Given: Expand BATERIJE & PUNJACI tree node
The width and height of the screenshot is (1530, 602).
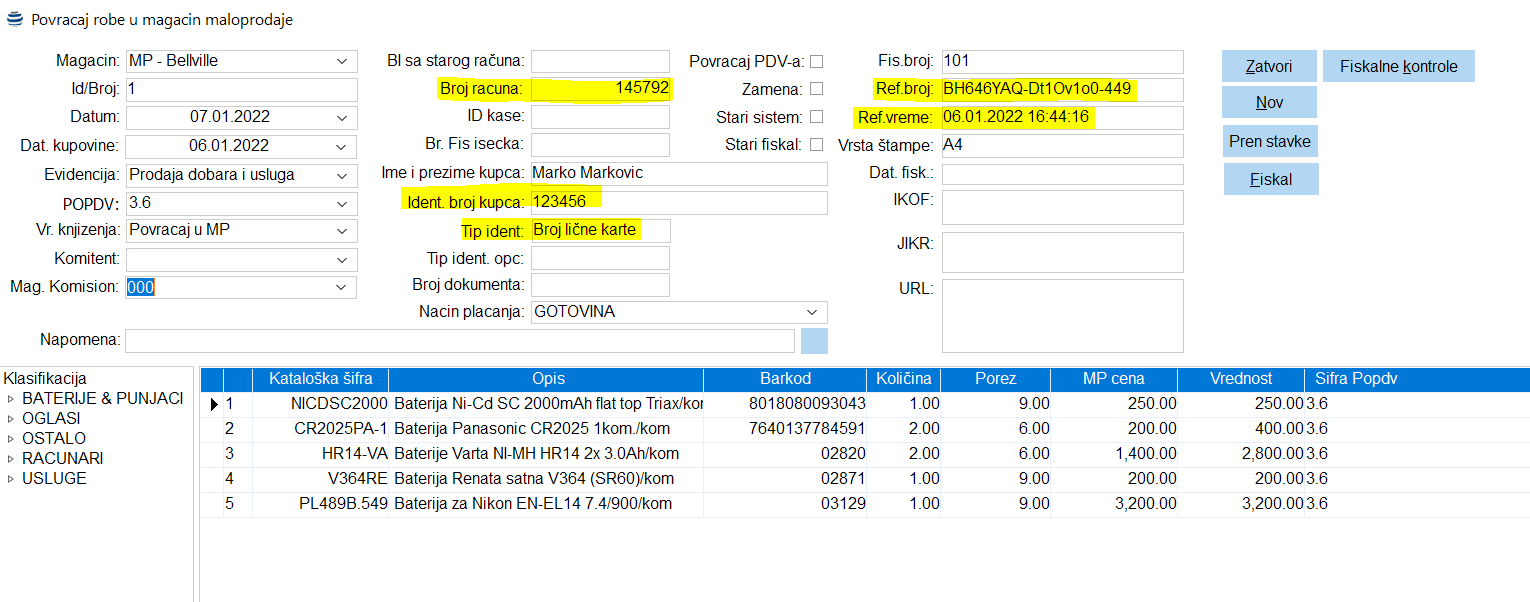Looking at the screenshot, I should (11, 399).
